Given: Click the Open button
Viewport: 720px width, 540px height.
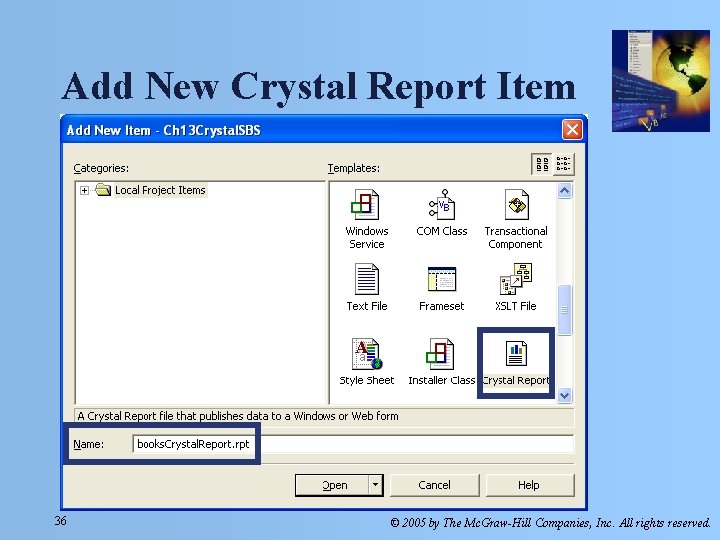Looking at the screenshot, I should pyautogui.click(x=332, y=485).
